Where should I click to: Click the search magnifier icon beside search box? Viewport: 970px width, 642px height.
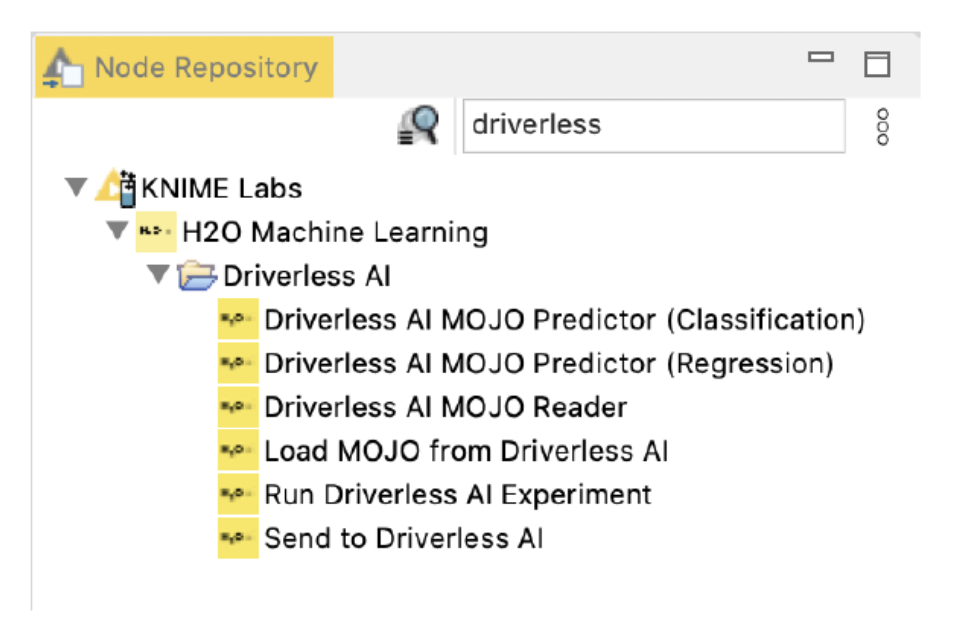click(418, 126)
